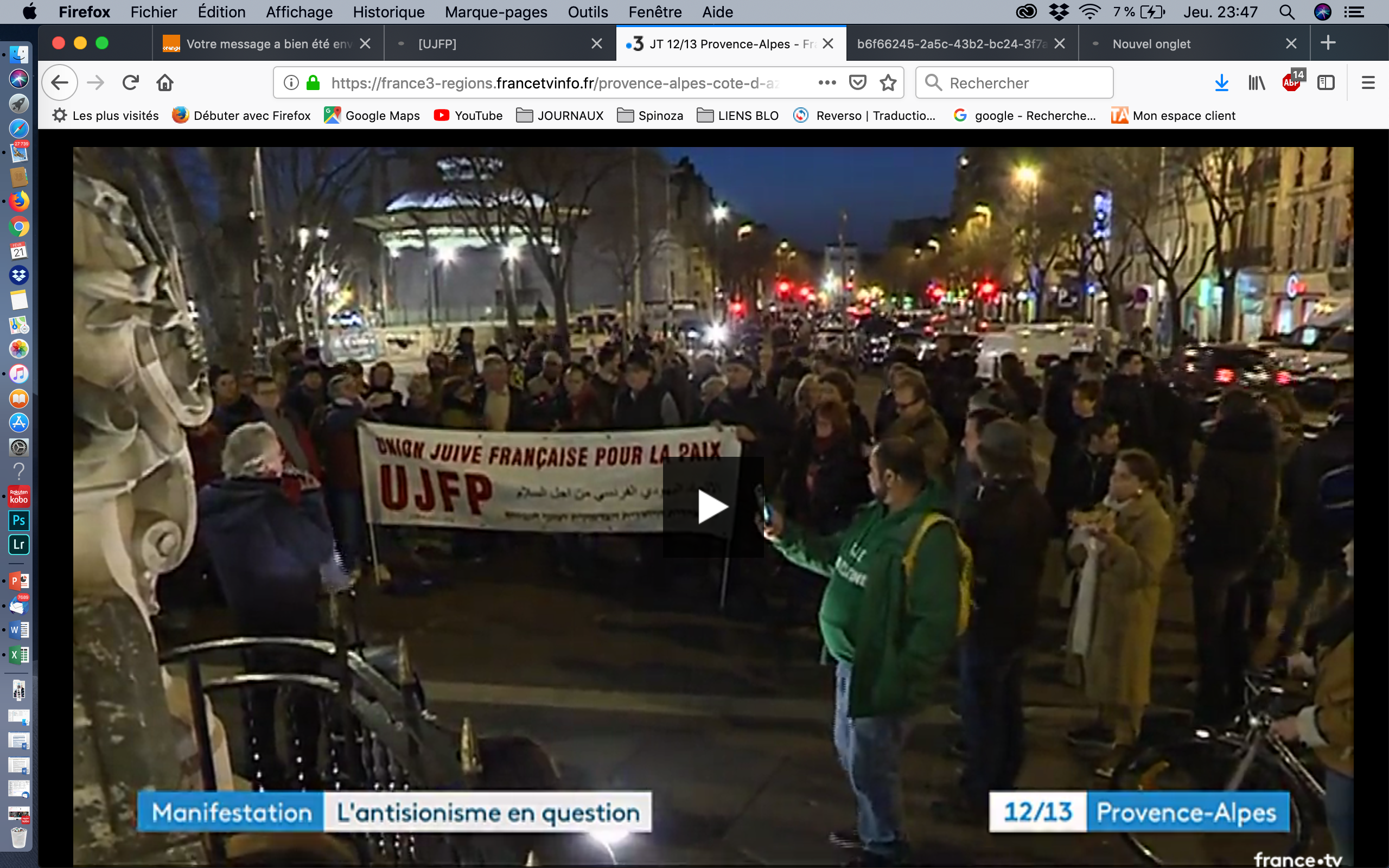Screen dimensions: 1389x868
Task: Open Microsoft Excel from the Dock
Action: click(x=19, y=654)
